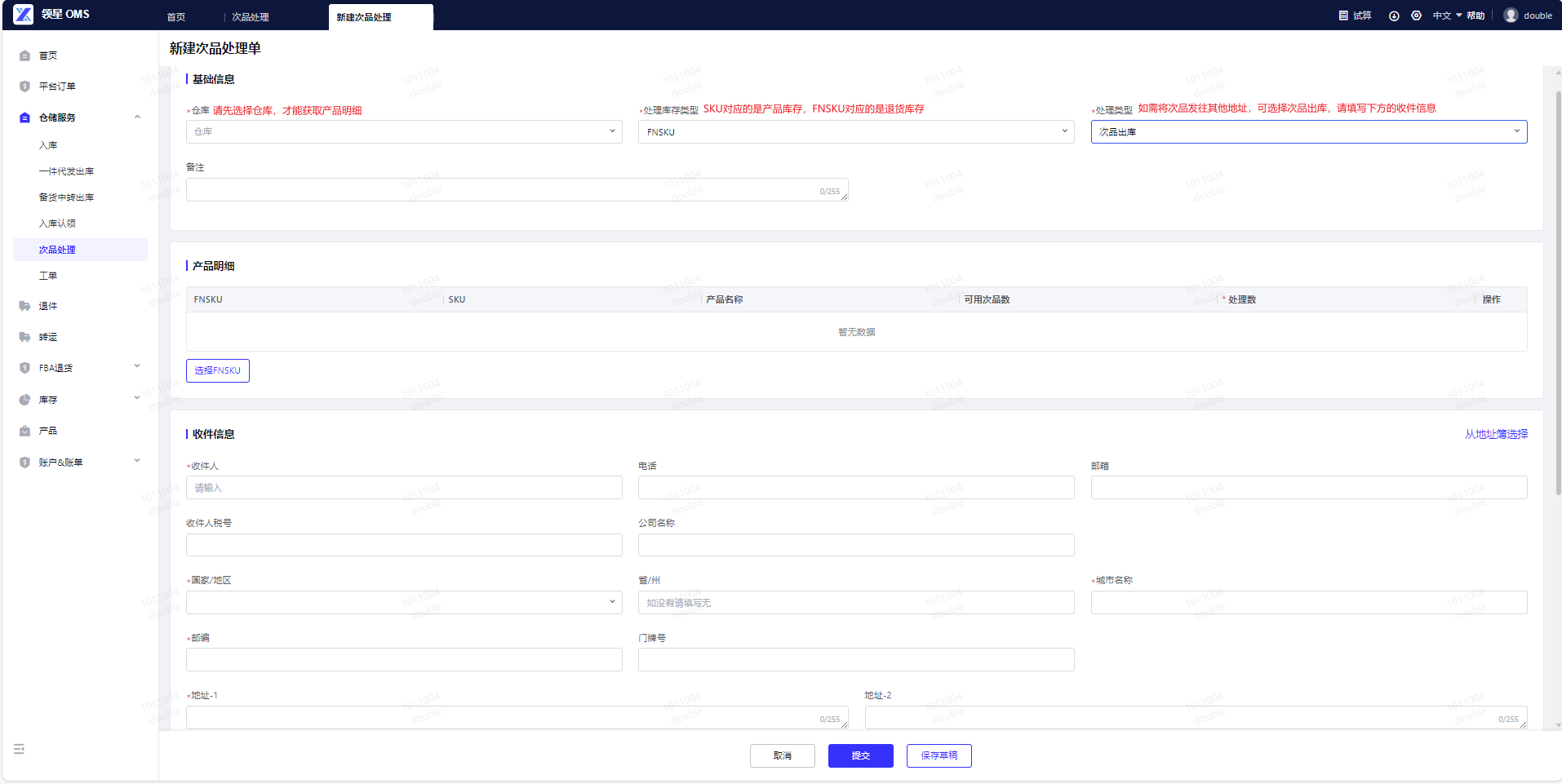Open the 处理类型 次品出库 dropdown
This screenshot has width=1562, height=784.
click(x=1309, y=131)
